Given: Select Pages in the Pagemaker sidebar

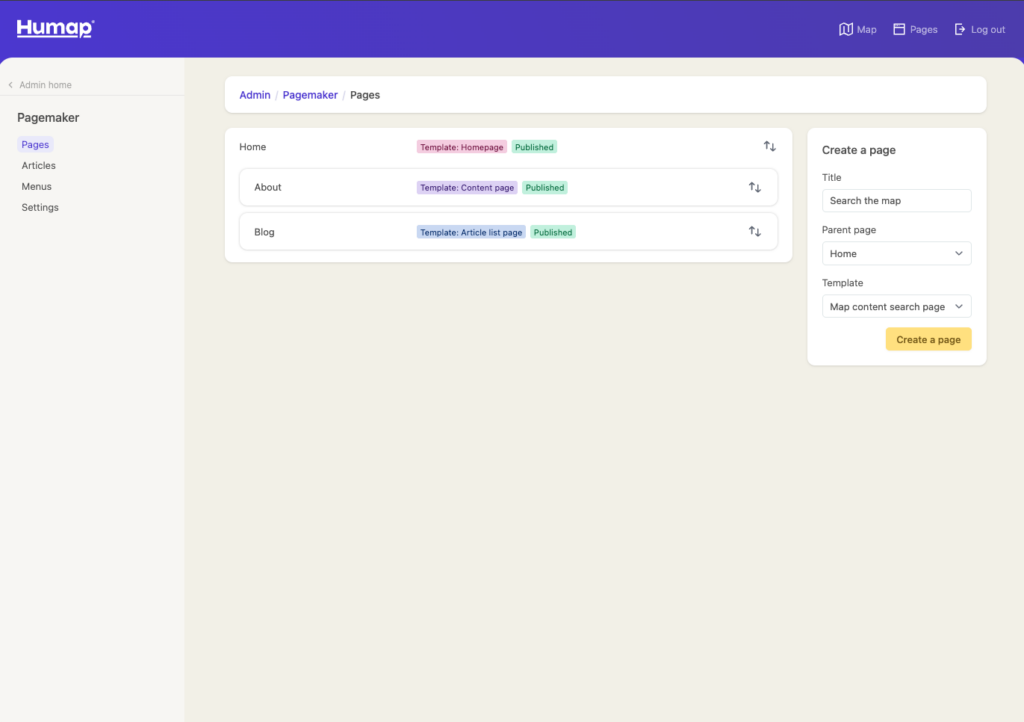Looking at the screenshot, I should click(35, 145).
